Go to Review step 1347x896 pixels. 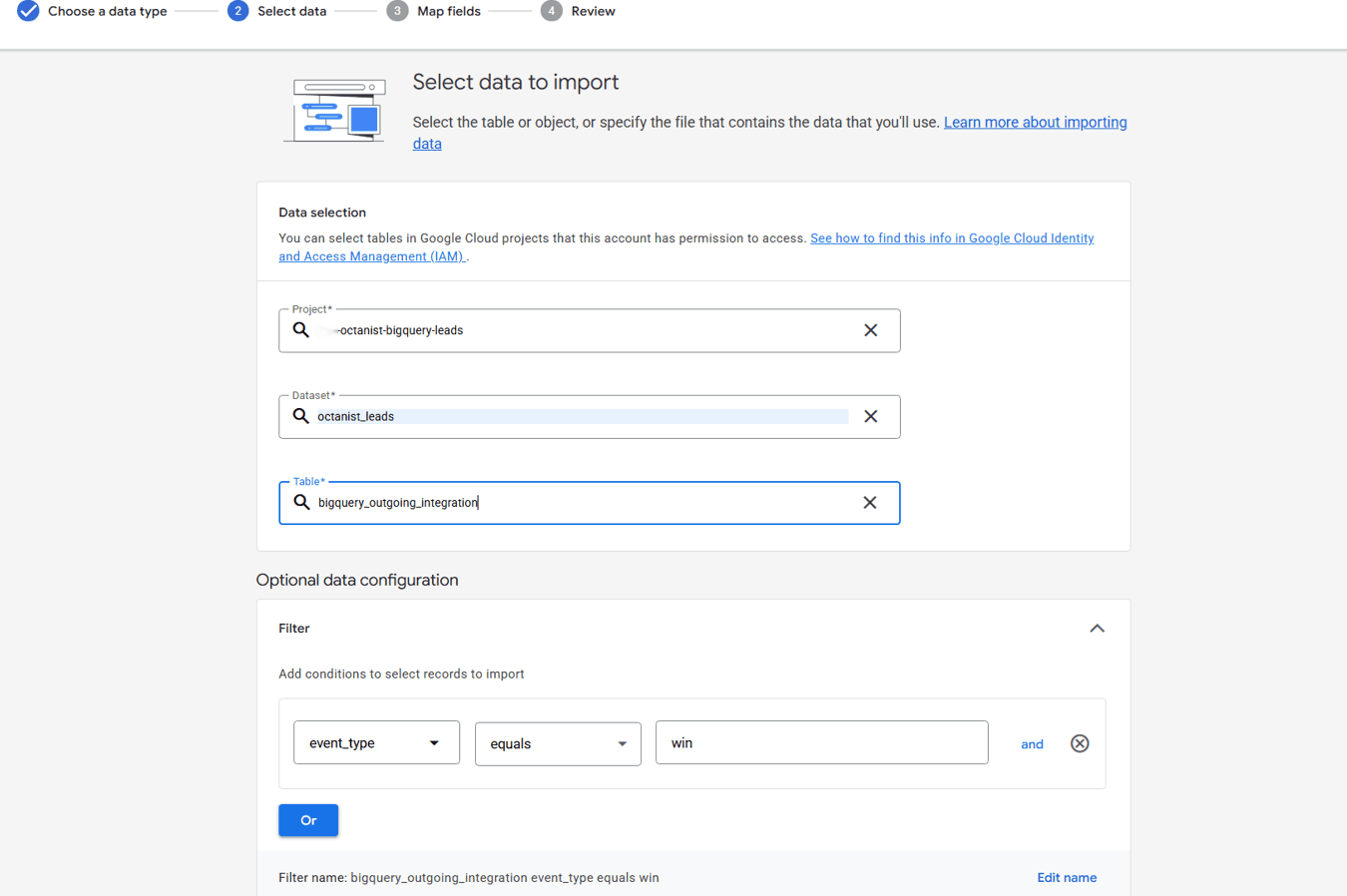pos(593,11)
